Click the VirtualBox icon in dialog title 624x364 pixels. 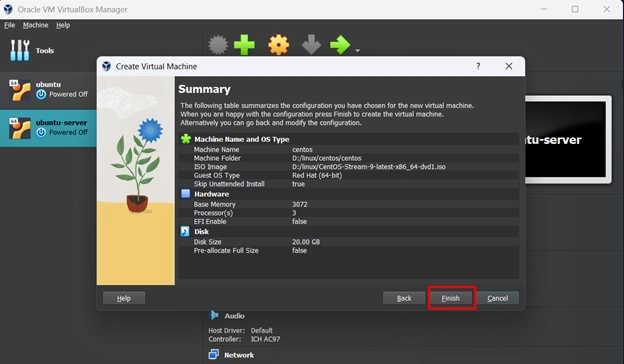107,66
